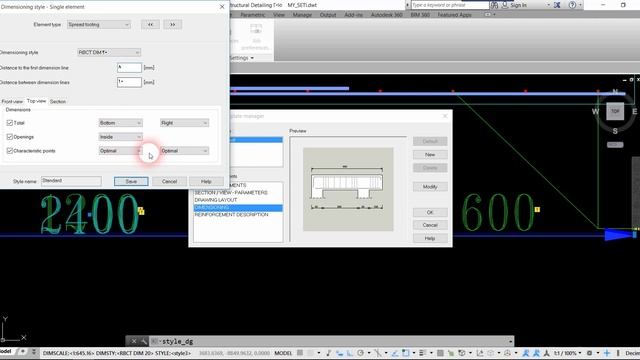
Task: Open the Manage ribbon tab
Action: [x=302, y=15]
